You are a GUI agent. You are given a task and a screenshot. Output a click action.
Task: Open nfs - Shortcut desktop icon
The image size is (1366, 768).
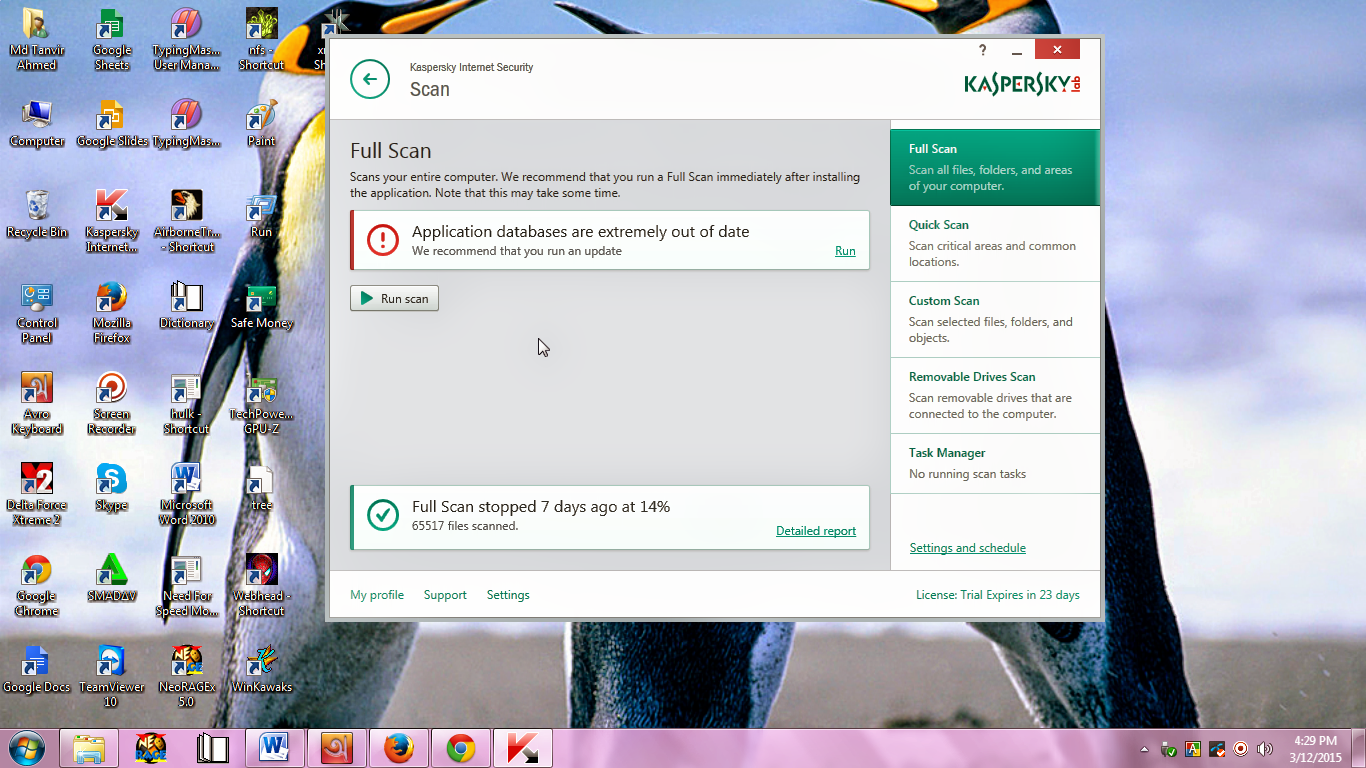click(261, 40)
